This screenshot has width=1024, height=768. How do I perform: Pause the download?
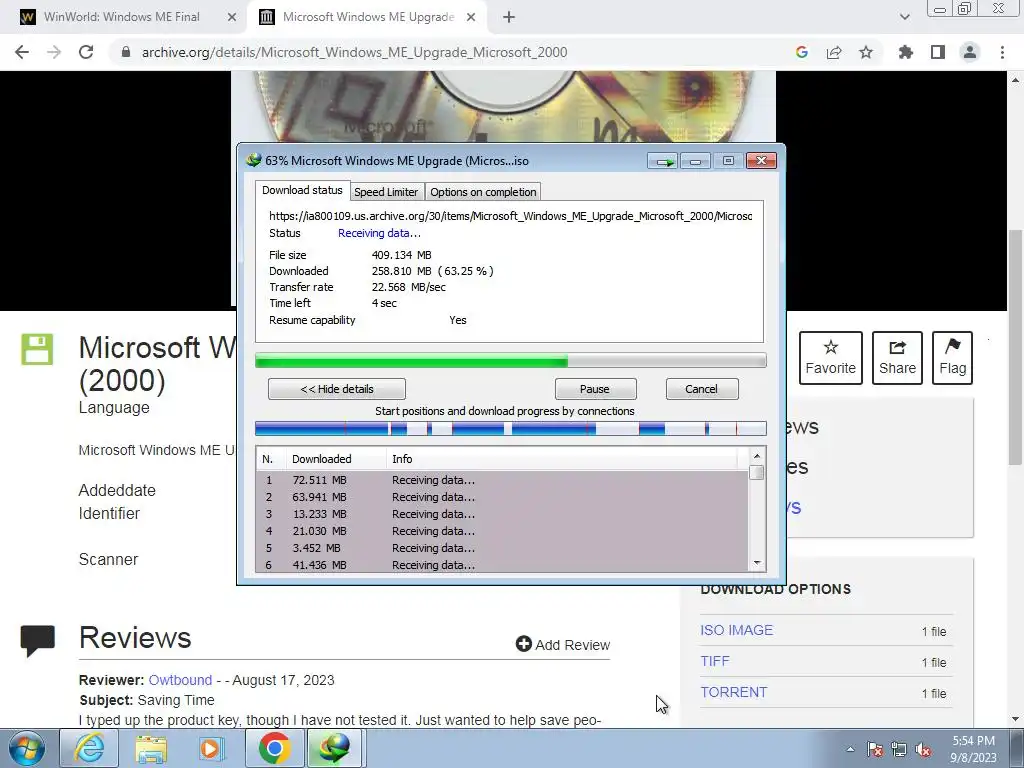click(595, 389)
